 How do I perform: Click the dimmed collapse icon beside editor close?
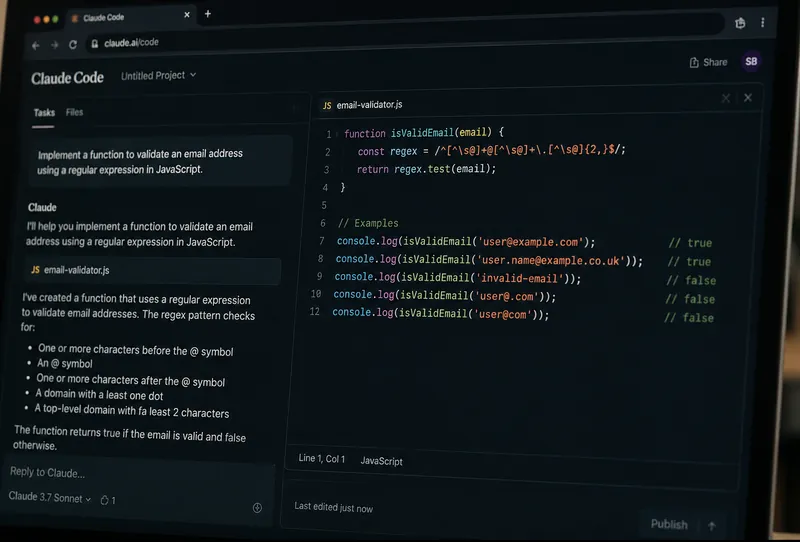point(726,98)
